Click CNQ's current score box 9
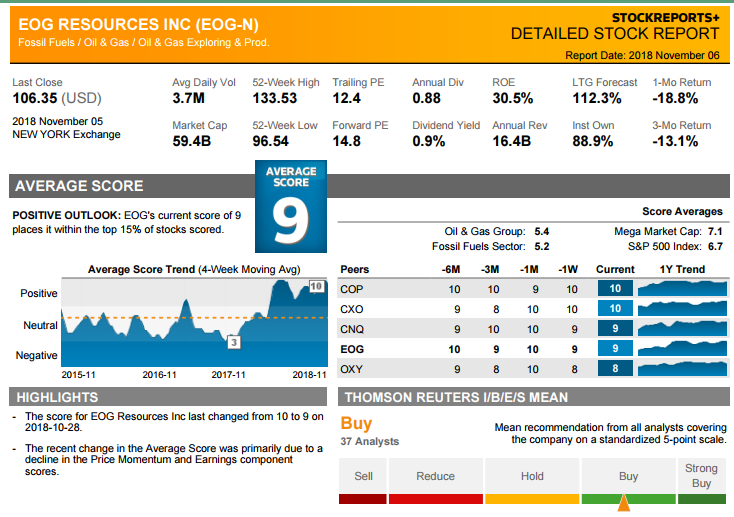 615,329
